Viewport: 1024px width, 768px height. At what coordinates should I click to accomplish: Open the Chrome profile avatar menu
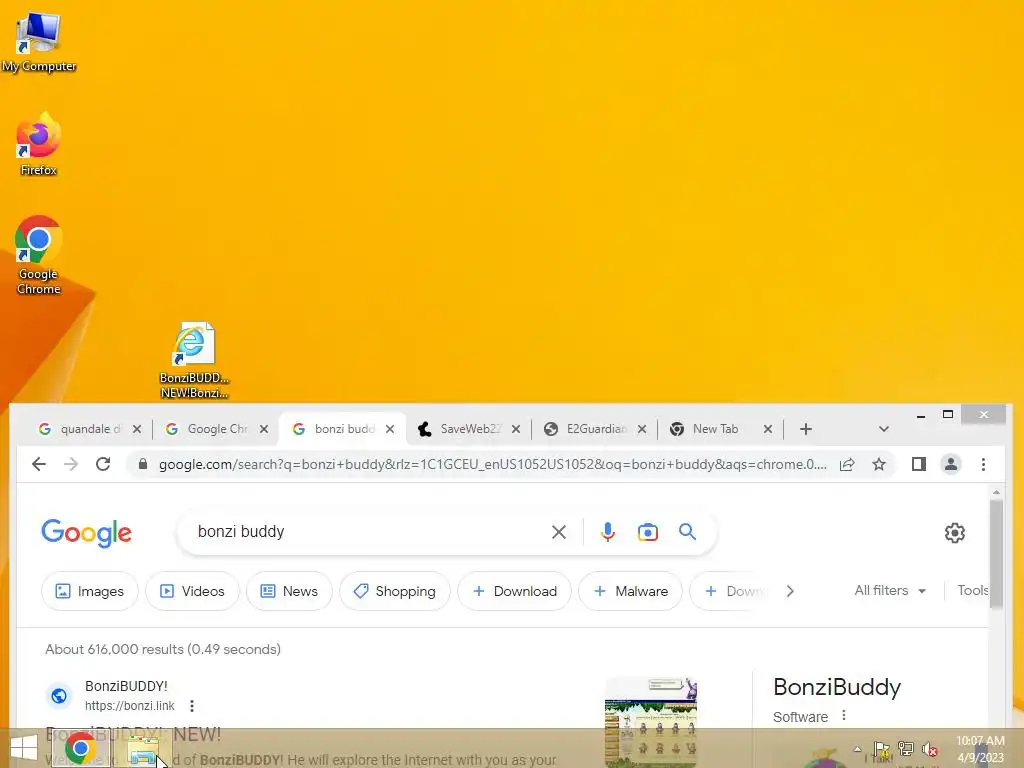[951, 464]
